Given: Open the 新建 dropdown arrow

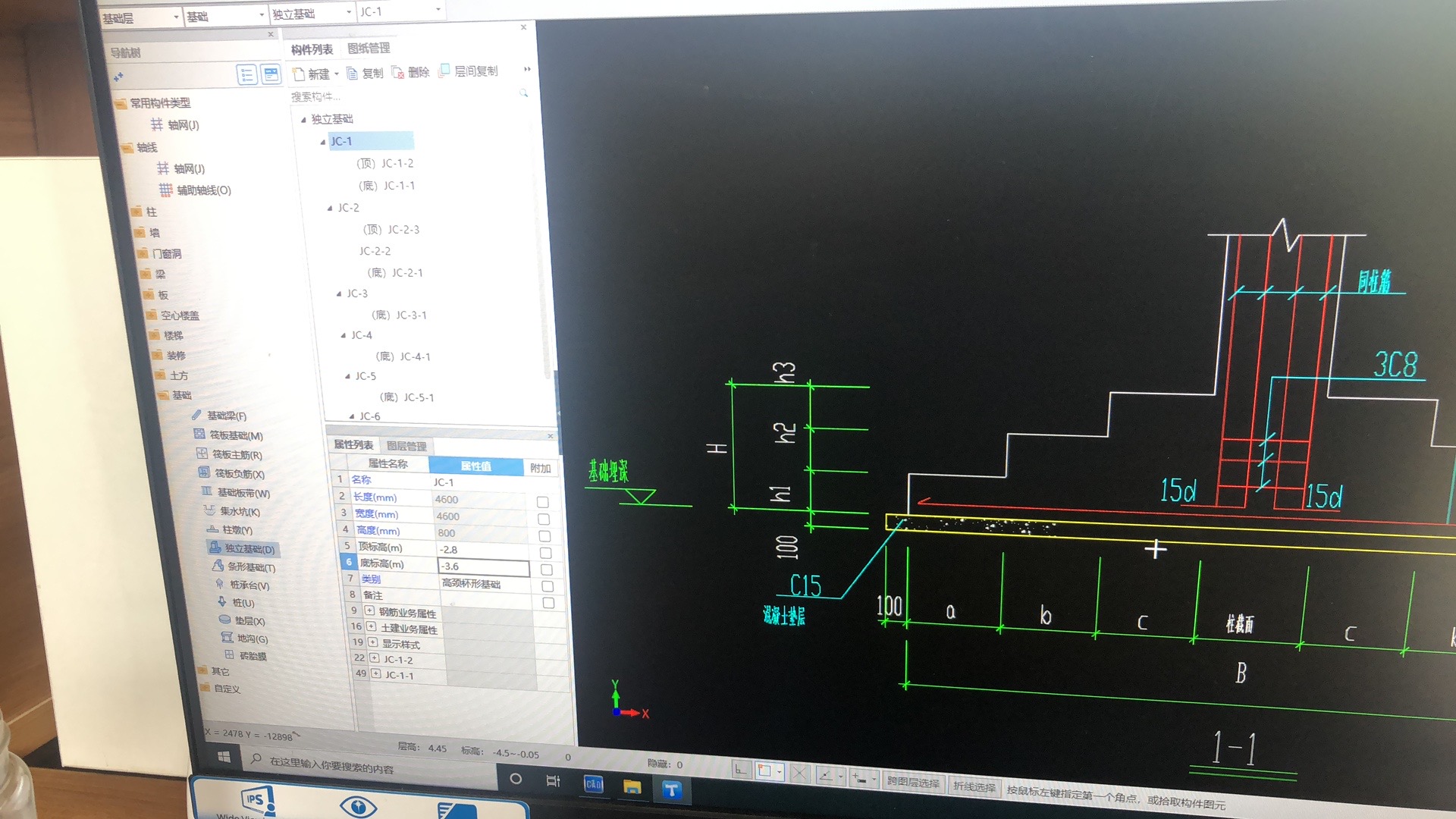Looking at the screenshot, I should click(x=336, y=74).
